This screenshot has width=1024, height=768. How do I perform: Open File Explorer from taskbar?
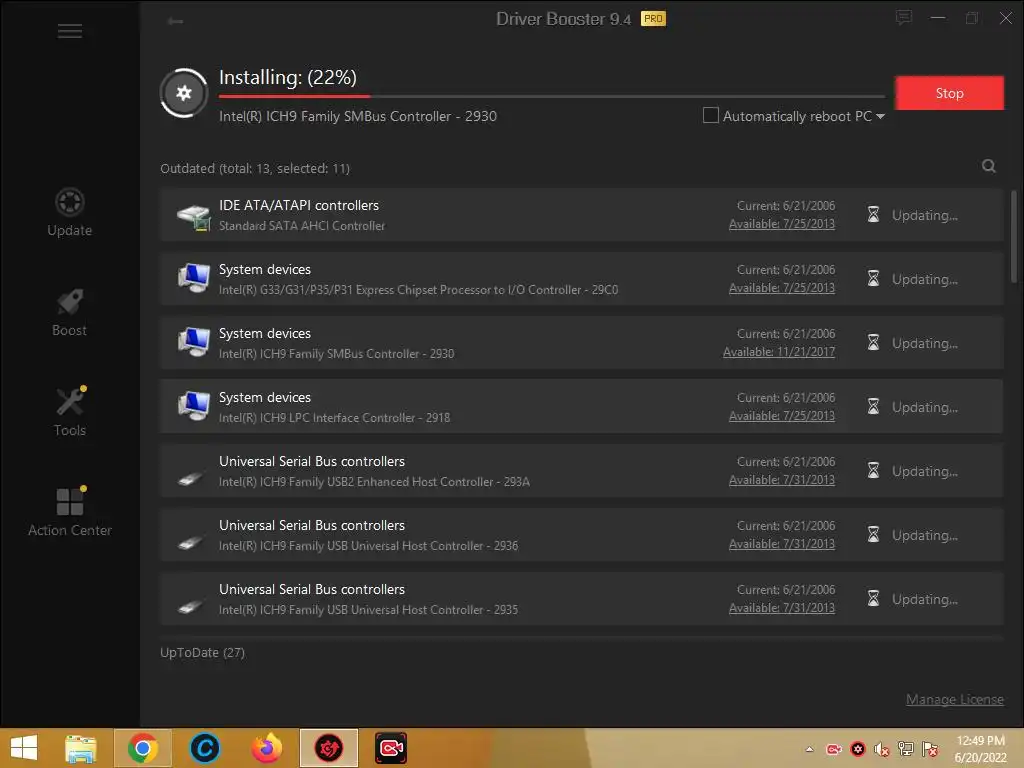click(x=80, y=748)
